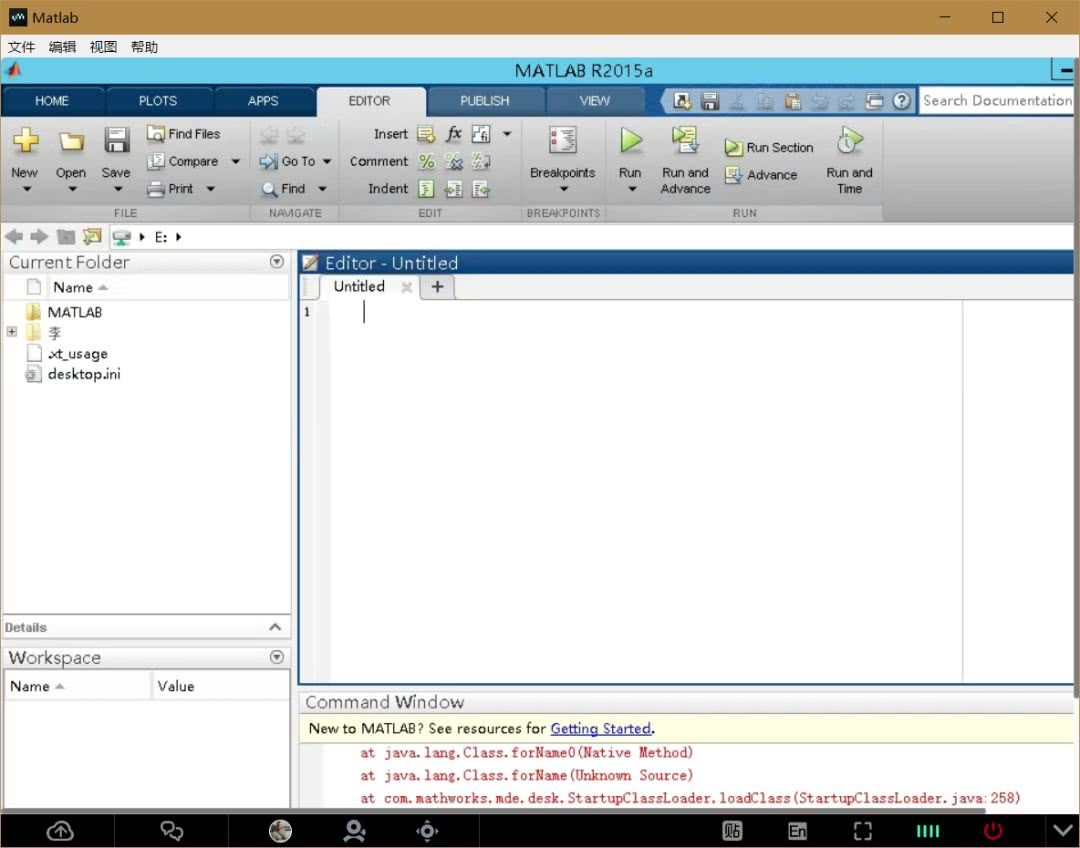This screenshot has width=1080, height=848.
Task: Open the New dropdown arrow
Action: click(x=26, y=189)
